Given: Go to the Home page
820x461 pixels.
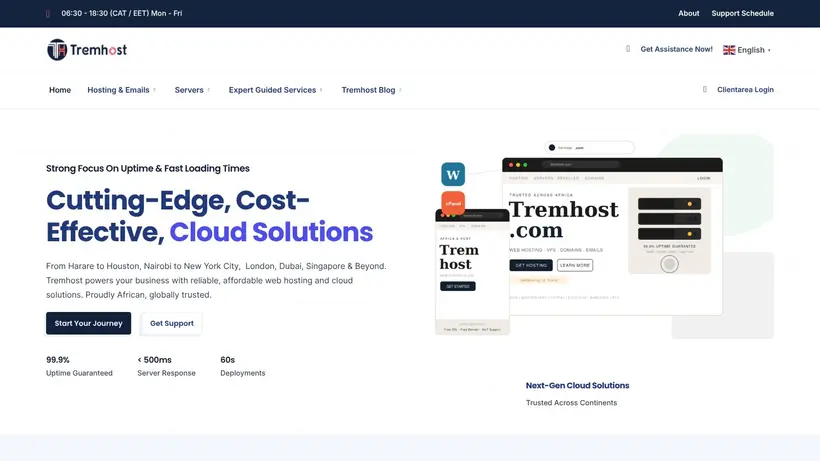Looking at the screenshot, I should tap(60, 90).
